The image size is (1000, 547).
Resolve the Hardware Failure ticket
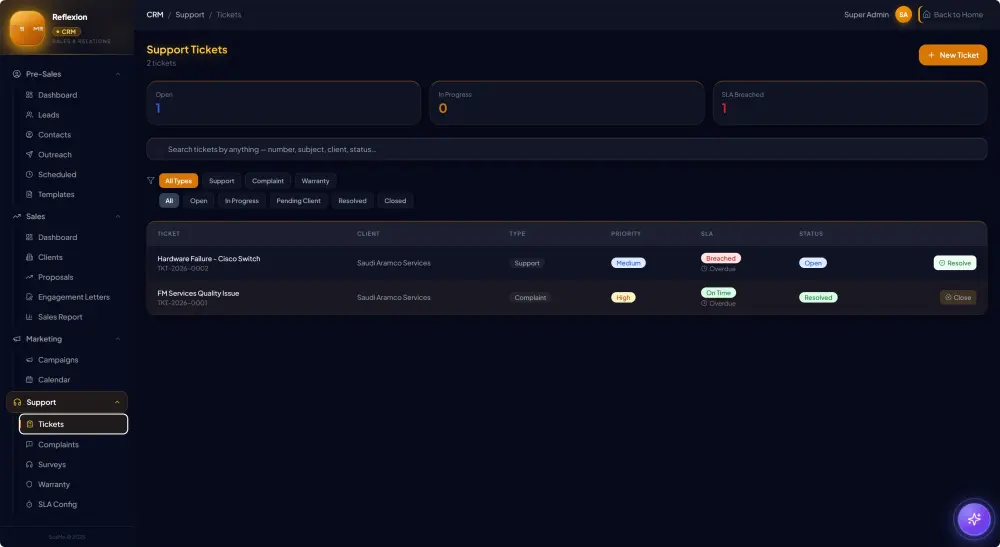click(x=955, y=263)
